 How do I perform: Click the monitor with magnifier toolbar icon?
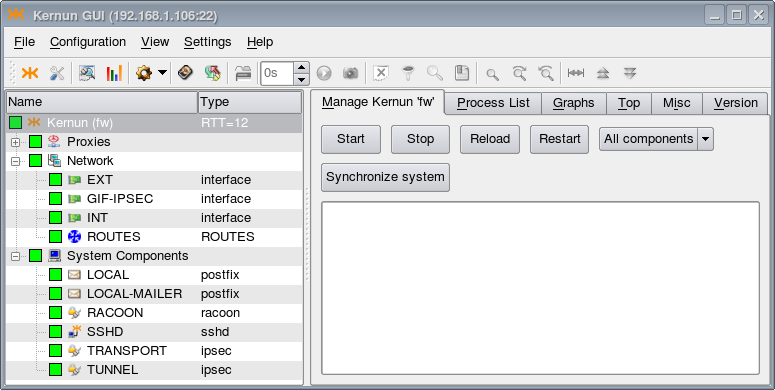coord(87,74)
